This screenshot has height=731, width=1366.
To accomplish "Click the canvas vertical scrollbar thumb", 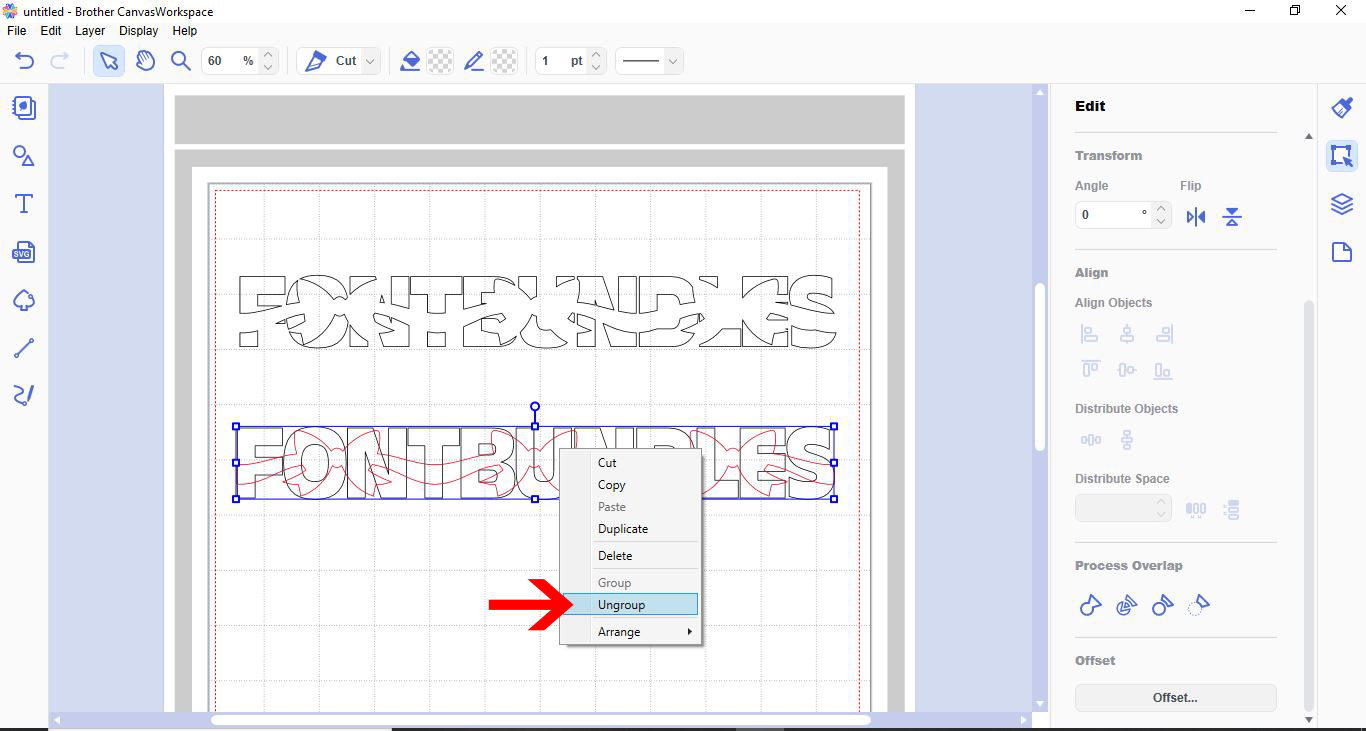I will (1040, 366).
